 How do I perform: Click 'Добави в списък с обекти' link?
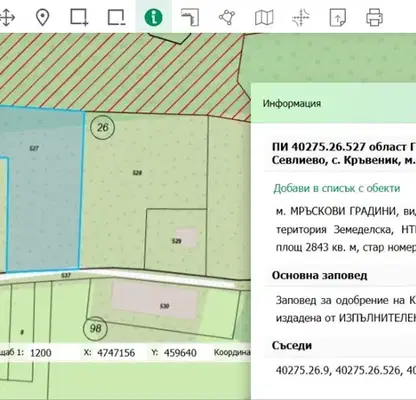tap(337, 188)
